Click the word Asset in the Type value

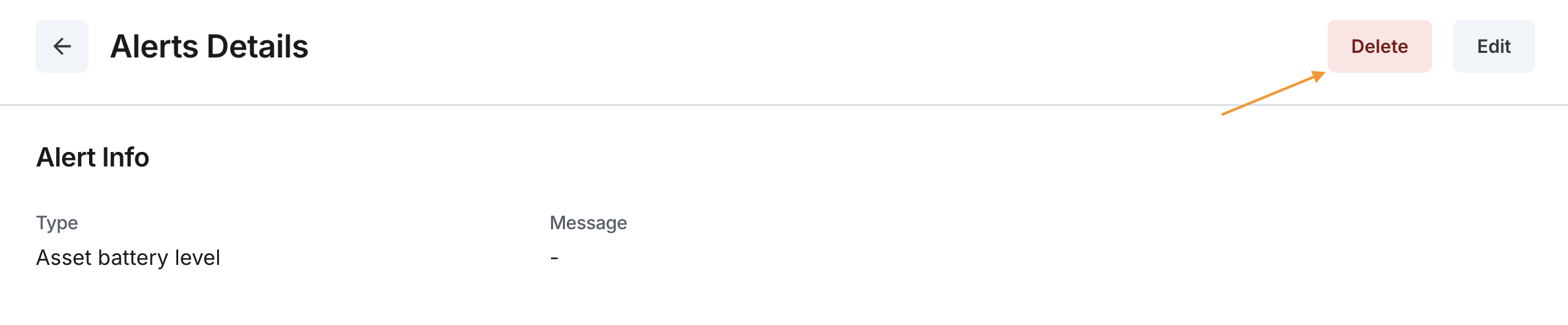(x=64, y=258)
